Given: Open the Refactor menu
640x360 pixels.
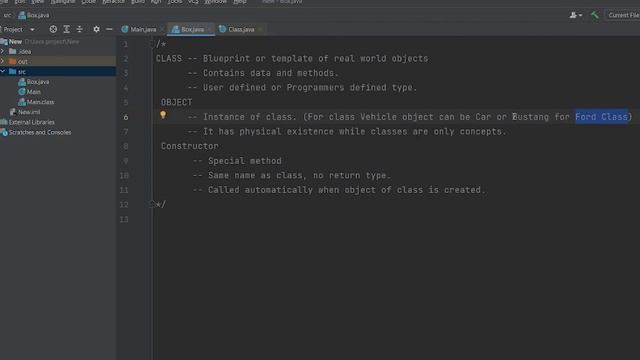Looking at the screenshot, I should 113,2.
